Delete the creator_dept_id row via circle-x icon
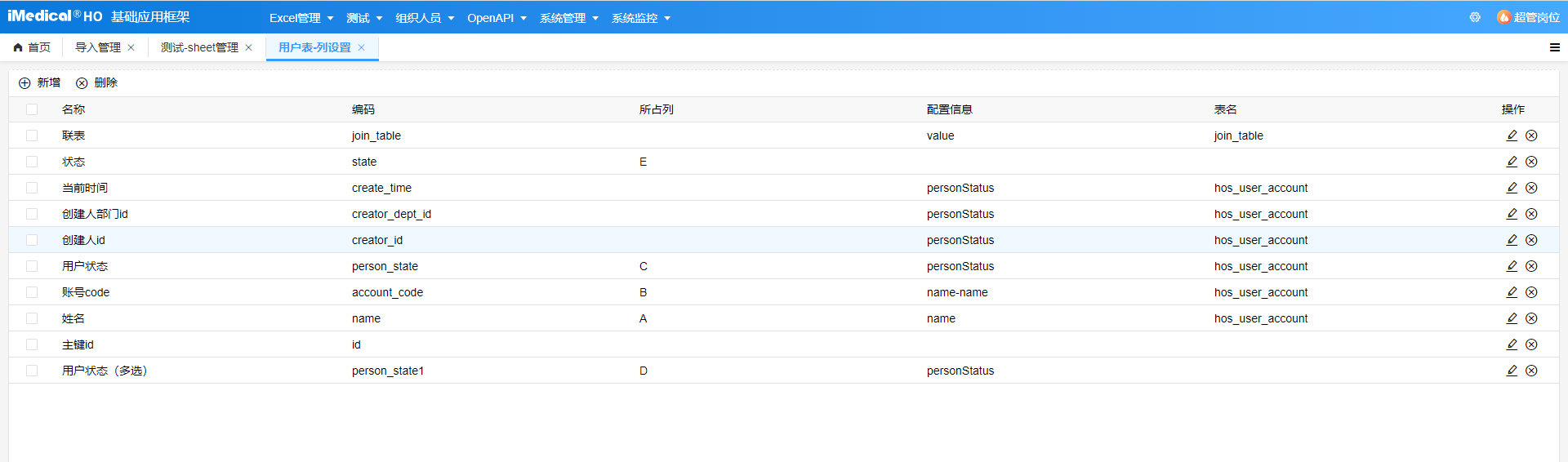The height and width of the screenshot is (462, 1568). click(1531, 214)
